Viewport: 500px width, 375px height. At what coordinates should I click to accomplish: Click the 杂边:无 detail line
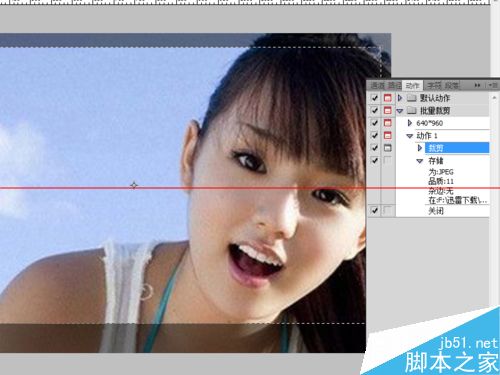[441, 191]
